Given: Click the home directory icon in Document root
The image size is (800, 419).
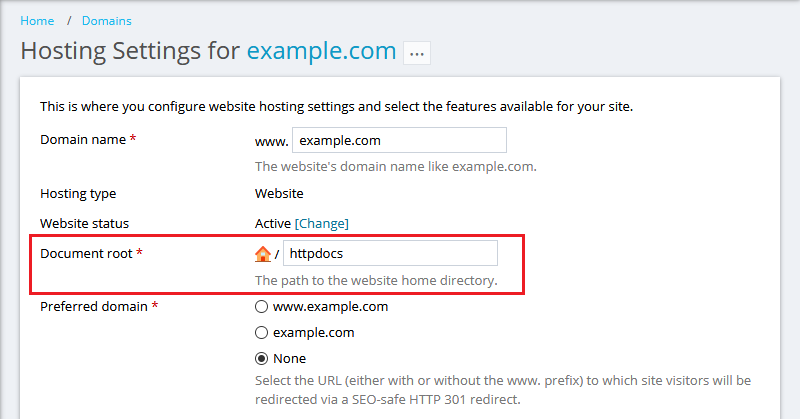Looking at the screenshot, I should (263, 254).
